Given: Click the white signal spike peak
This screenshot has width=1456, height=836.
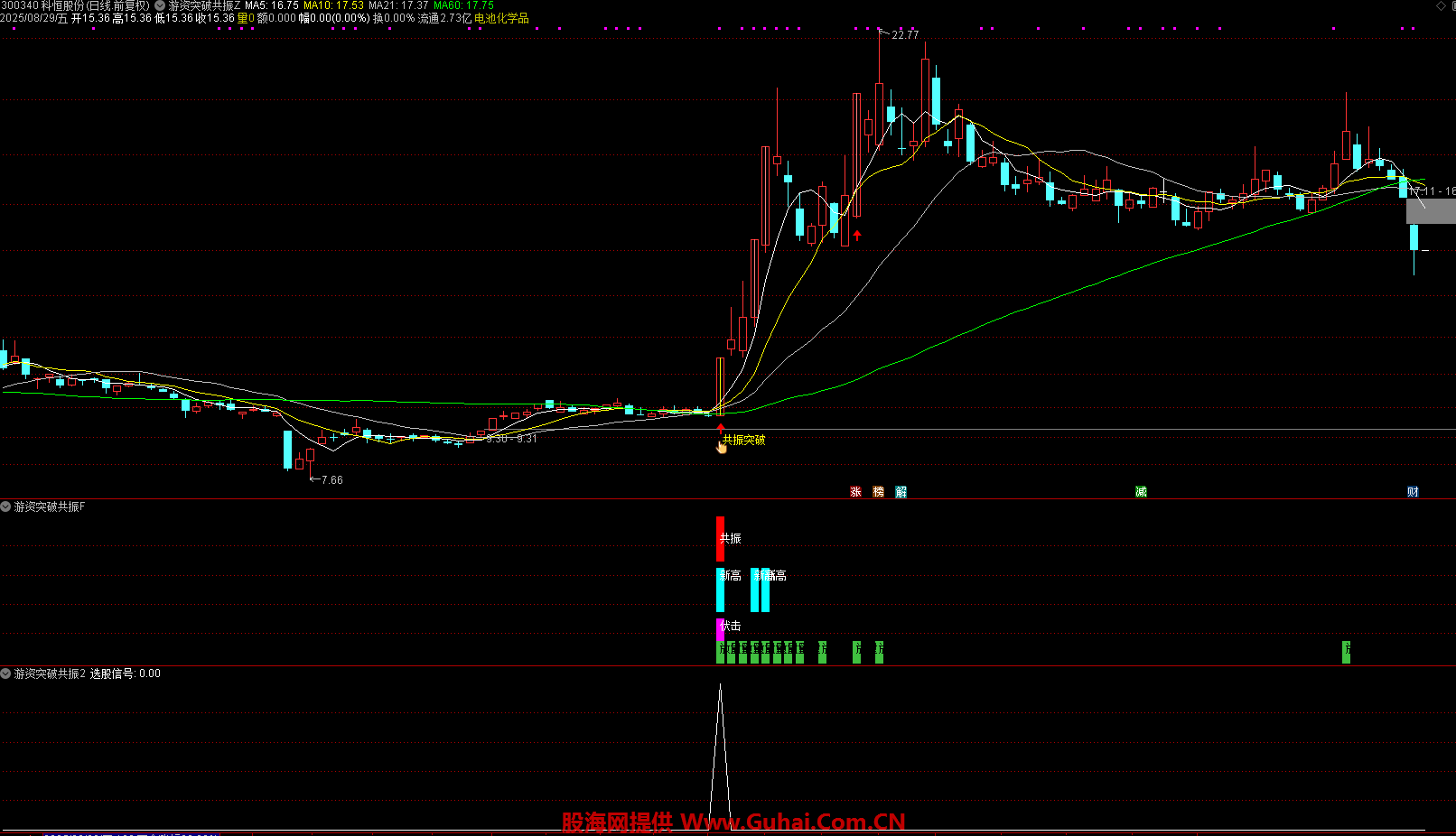Looking at the screenshot, I should coord(720,686).
